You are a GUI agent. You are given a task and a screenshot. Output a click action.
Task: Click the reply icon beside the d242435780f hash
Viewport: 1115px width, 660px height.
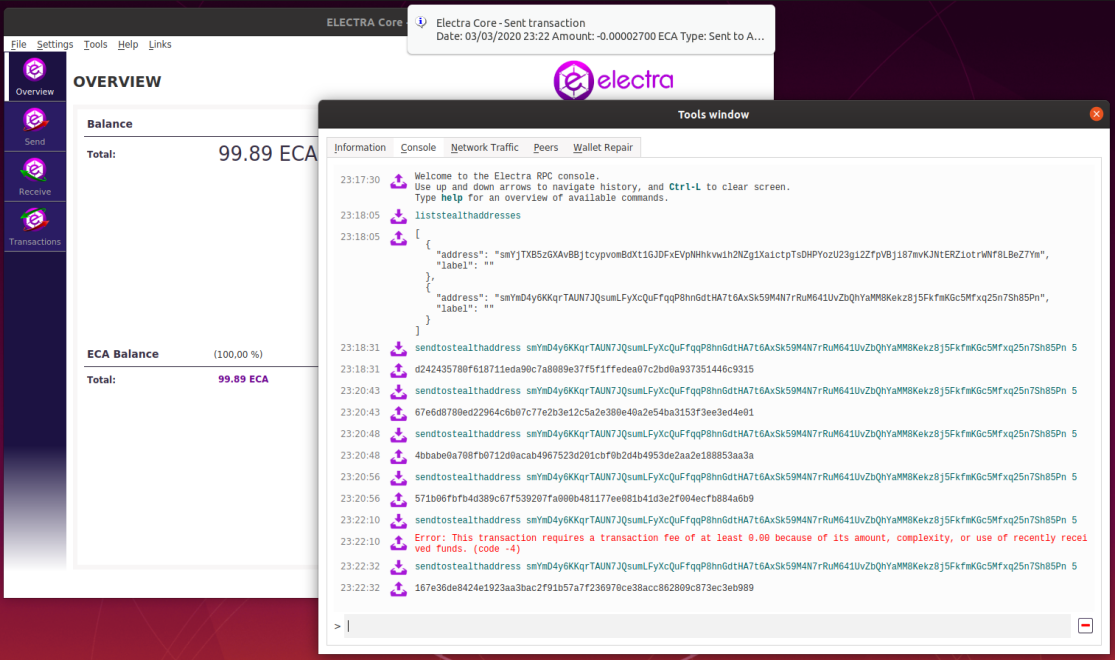tap(398, 370)
